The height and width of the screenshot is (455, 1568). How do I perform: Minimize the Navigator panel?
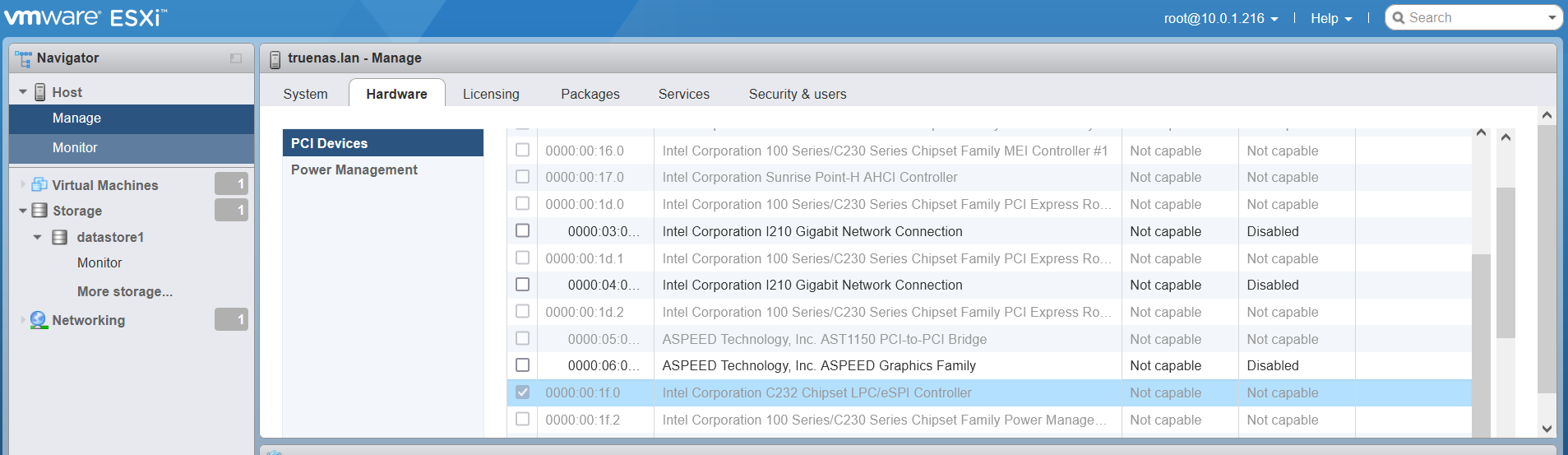[x=236, y=58]
